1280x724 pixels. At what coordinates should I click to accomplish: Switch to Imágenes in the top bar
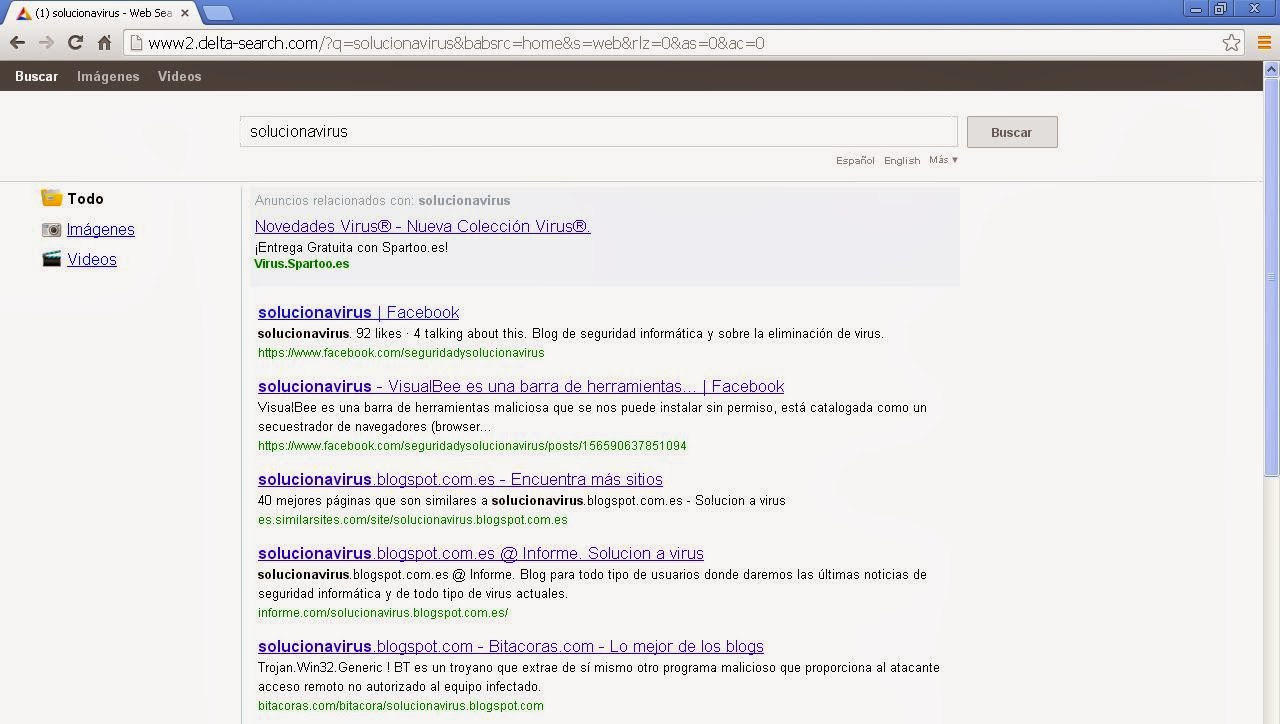tap(108, 76)
